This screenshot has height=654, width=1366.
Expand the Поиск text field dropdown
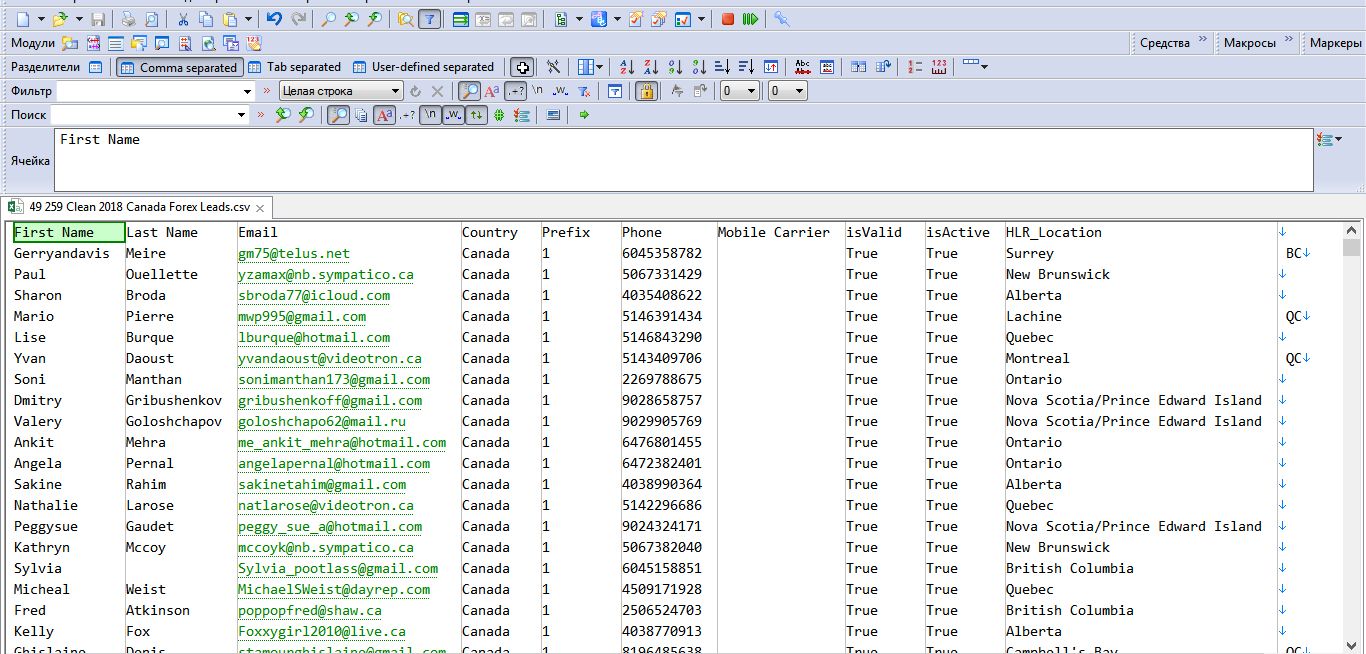[241, 115]
